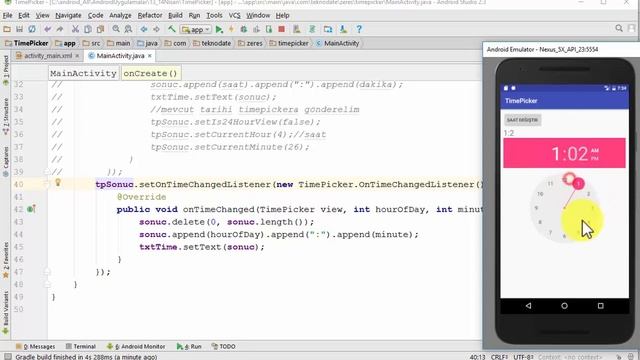Click the Debug bug icon

(244, 29)
